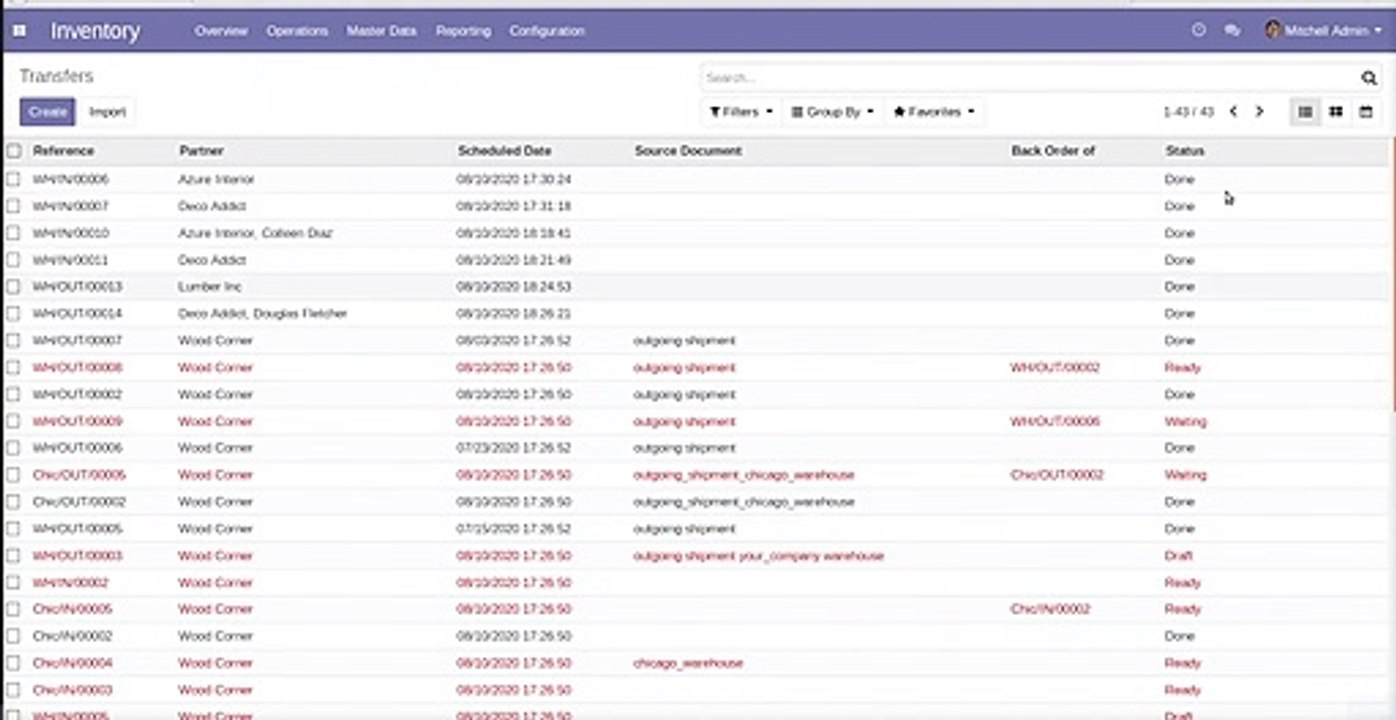Click the search magnifier icon
This screenshot has height=720, width=1396.
[x=1368, y=78]
